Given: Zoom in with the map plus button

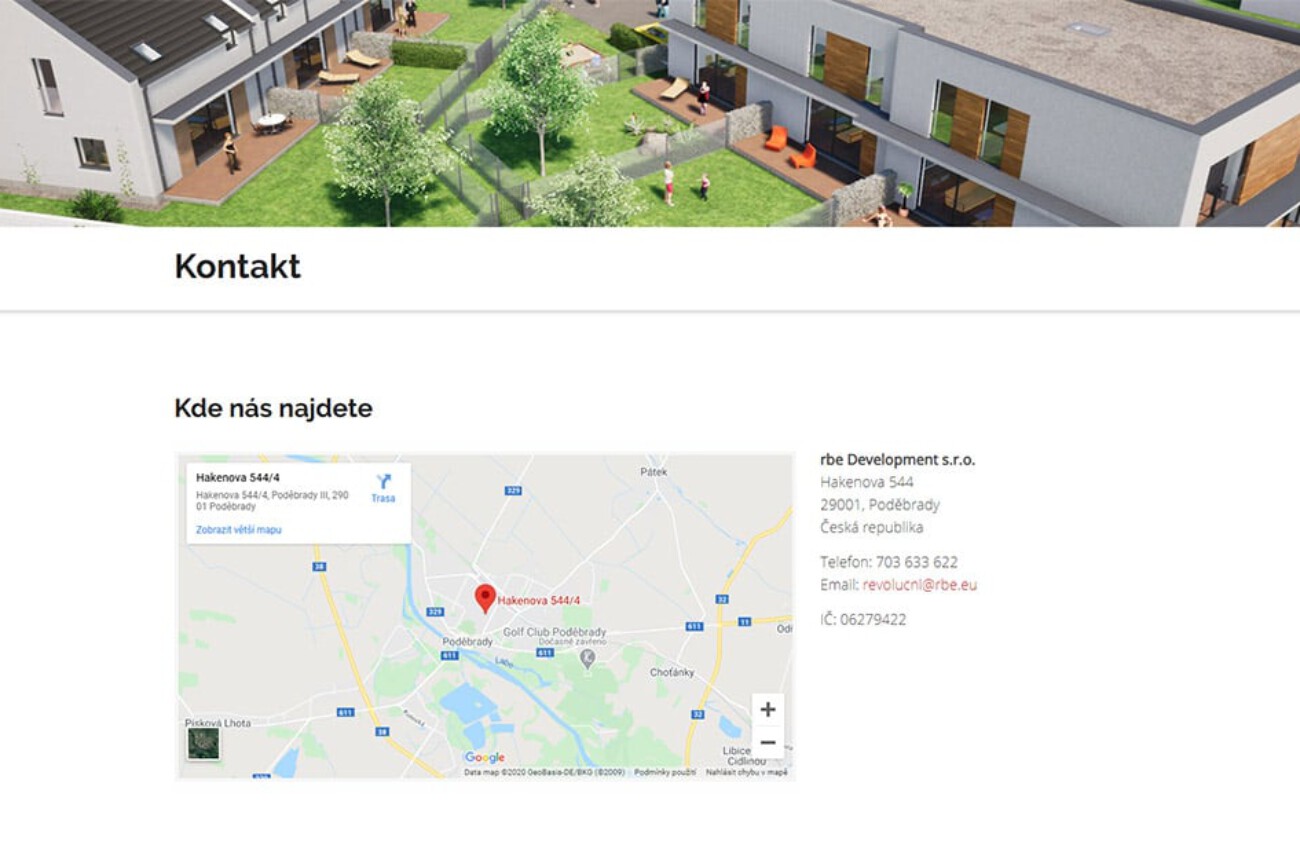Looking at the screenshot, I should (767, 710).
